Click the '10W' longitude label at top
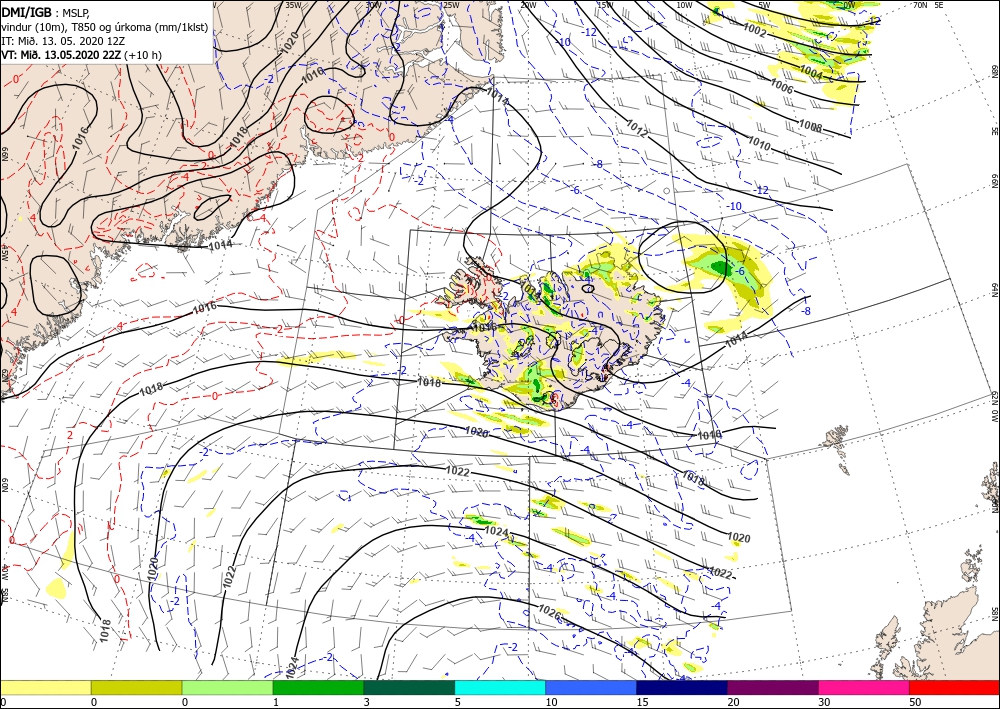This screenshot has width=1000, height=709. 684,4
